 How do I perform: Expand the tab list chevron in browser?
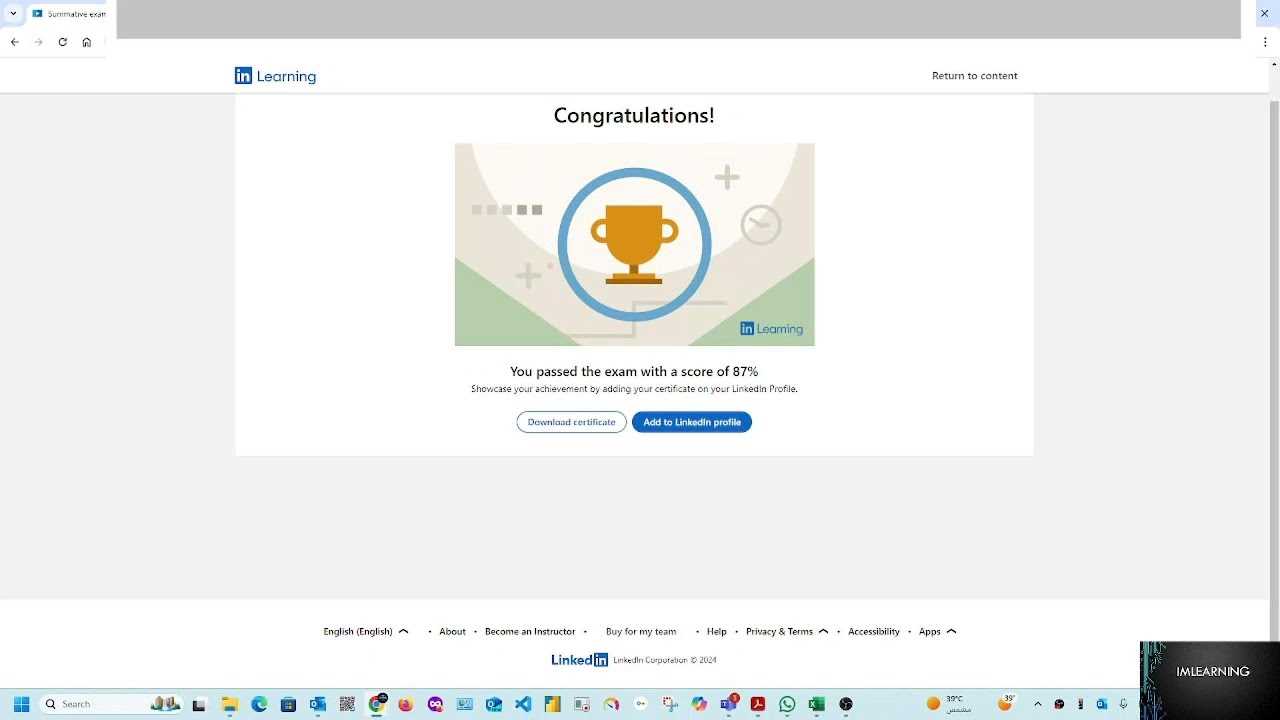(13, 13)
